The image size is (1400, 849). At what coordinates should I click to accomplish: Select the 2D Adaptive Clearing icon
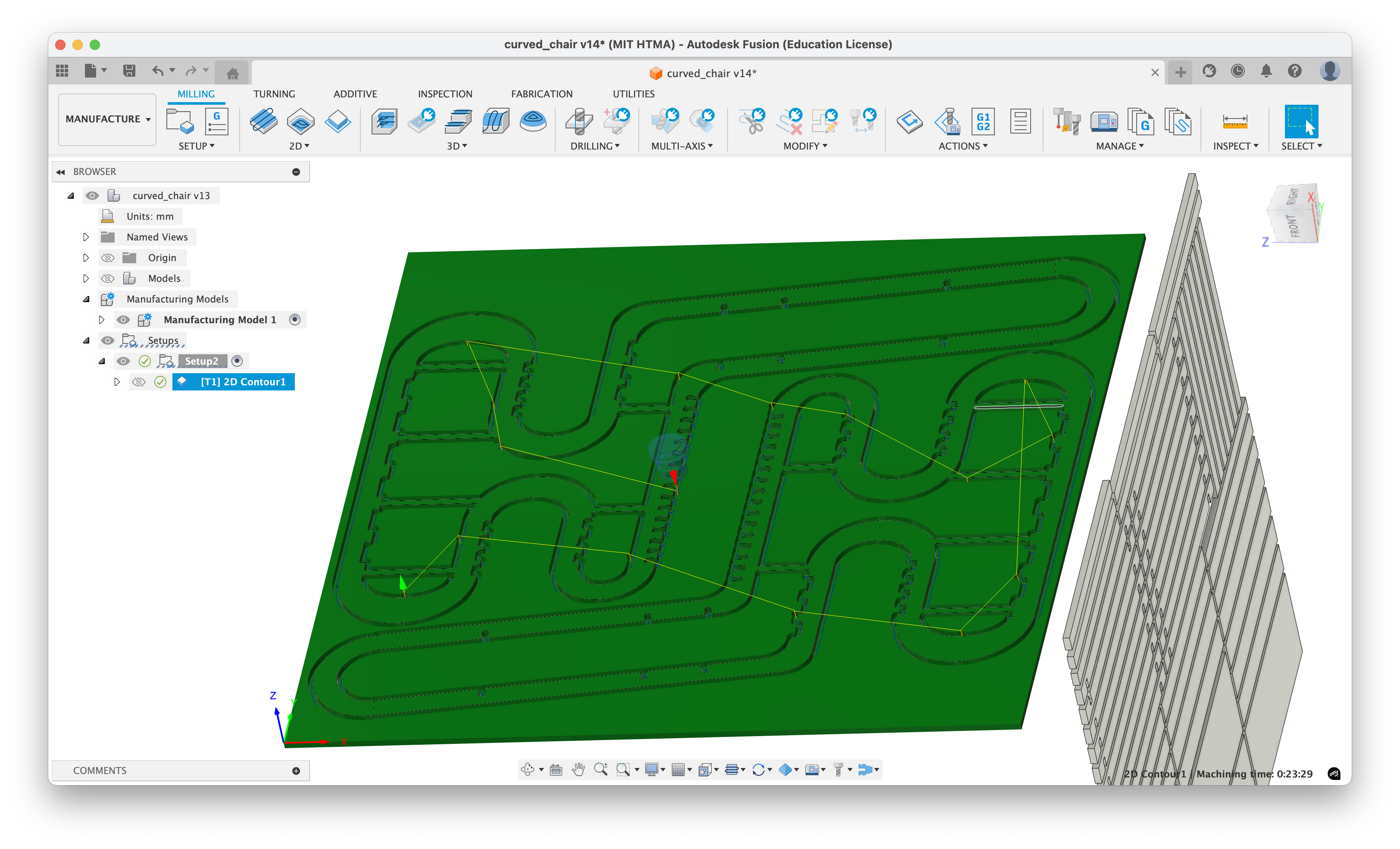coord(263,121)
